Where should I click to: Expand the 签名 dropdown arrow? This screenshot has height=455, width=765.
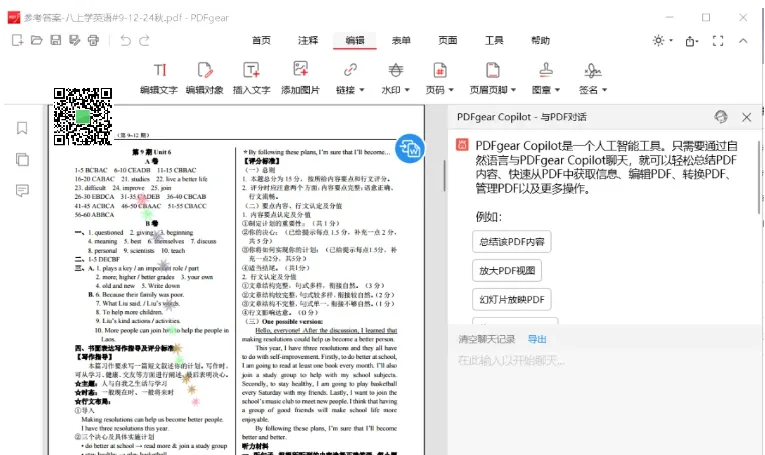[x=604, y=90]
